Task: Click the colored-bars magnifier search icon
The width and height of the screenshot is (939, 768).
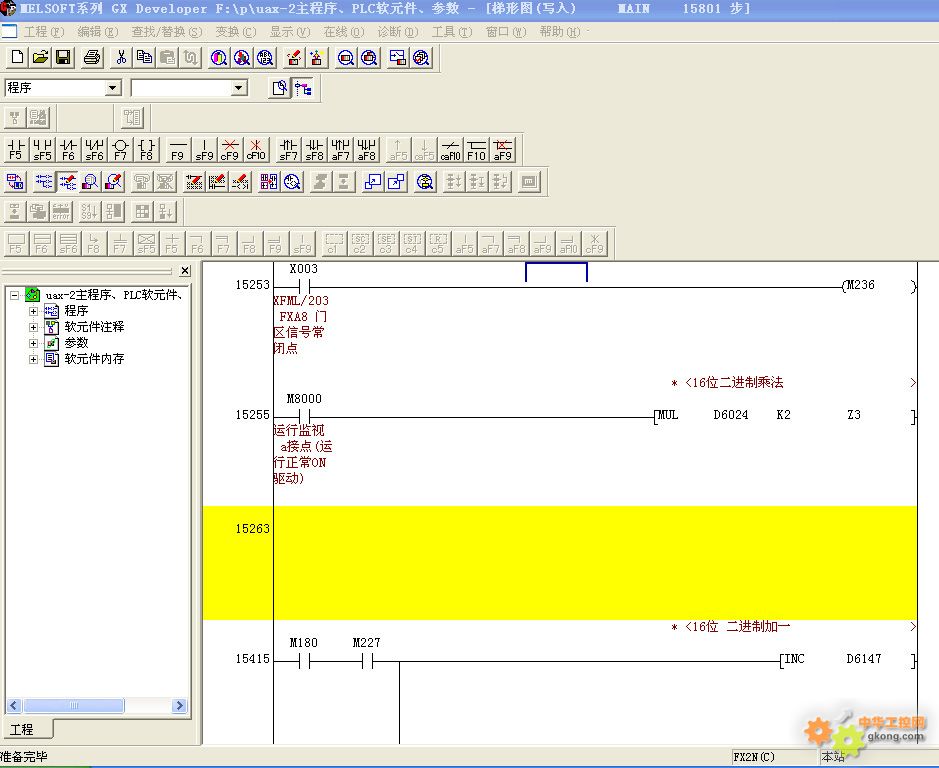Action: (x=219, y=58)
